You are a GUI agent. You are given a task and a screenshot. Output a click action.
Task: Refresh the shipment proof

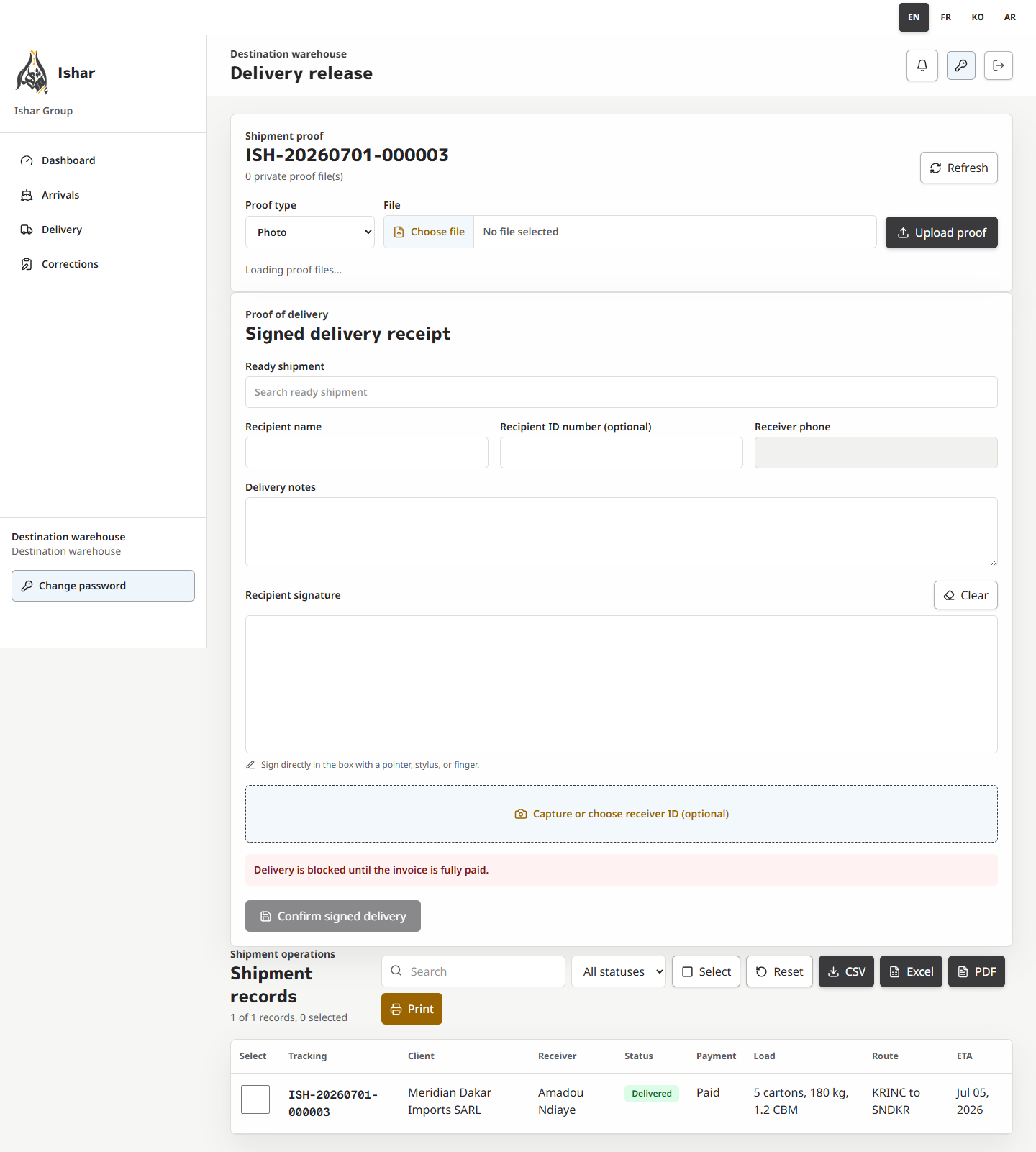coord(958,168)
